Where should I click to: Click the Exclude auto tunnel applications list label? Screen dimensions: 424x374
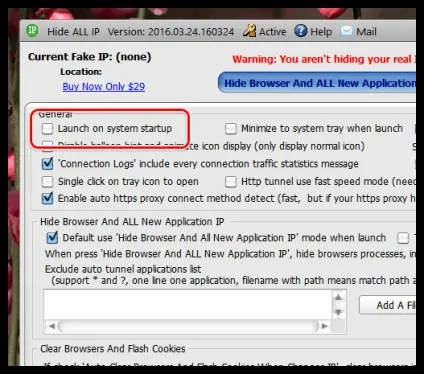tap(123, 269)
